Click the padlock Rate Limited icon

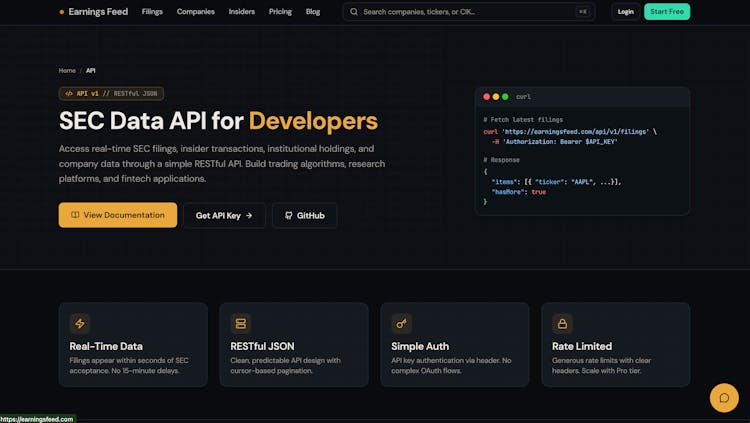pos(562,324)
